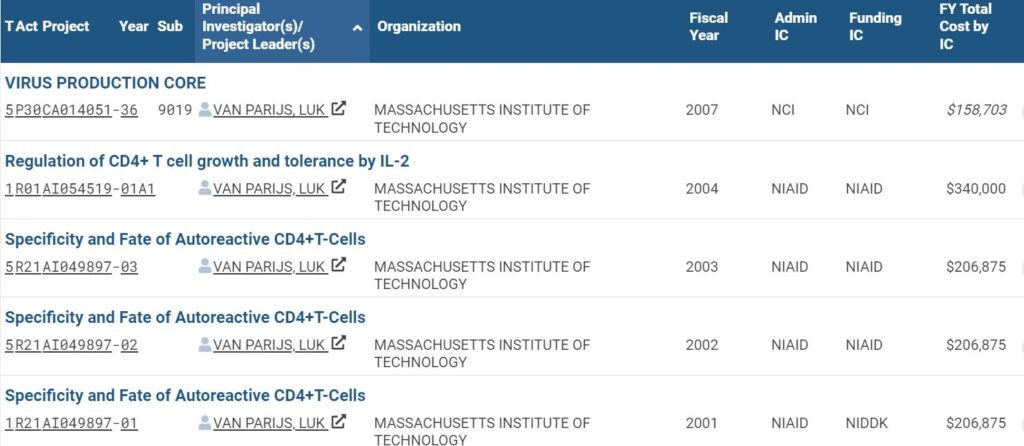The width and height of the screenshot is (1024, 446).
Task: Open project number 5P30CA014051-36
Action: click(x=71, y=110)
